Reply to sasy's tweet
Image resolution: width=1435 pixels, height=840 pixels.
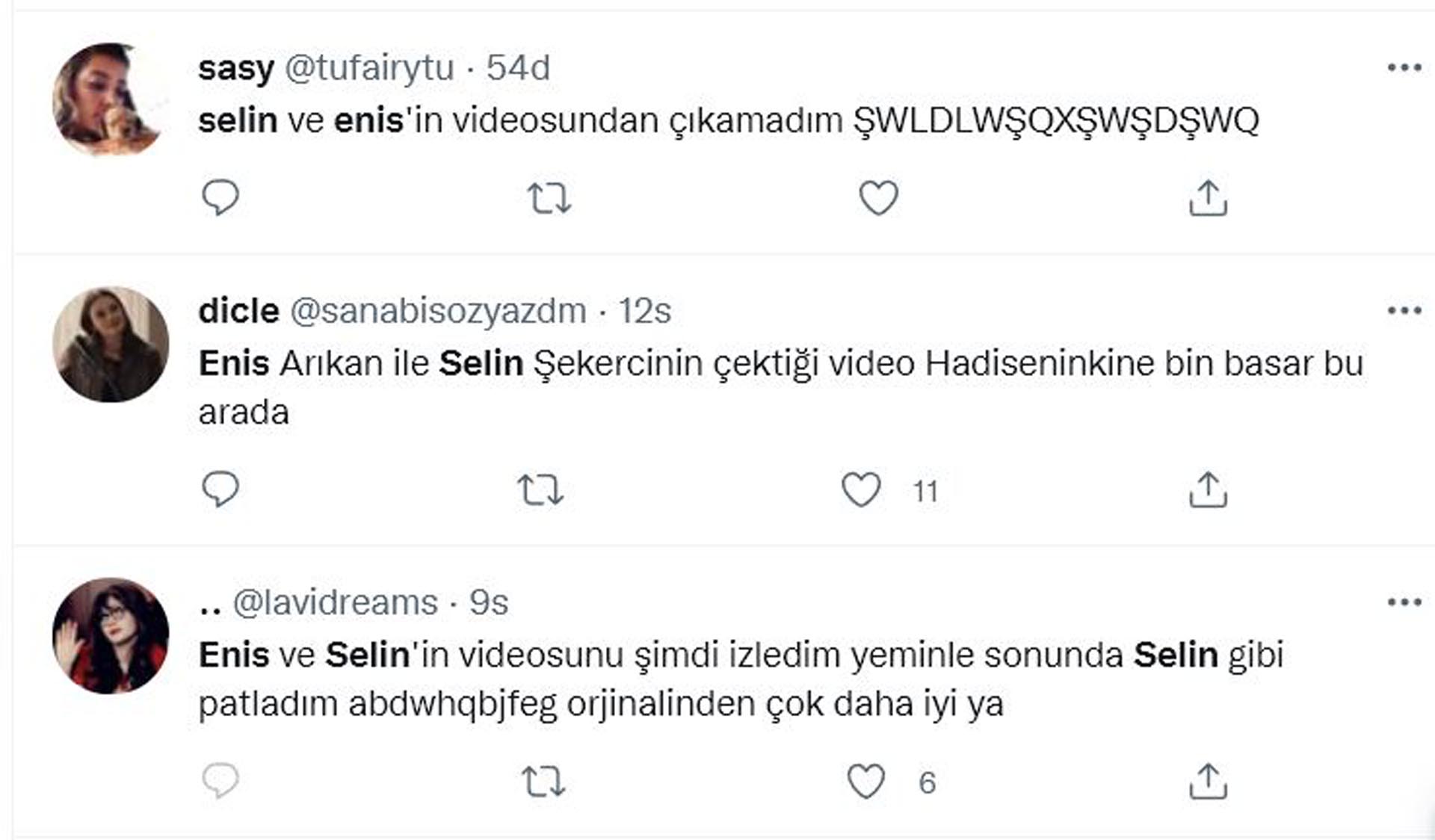[x=220, y=197]
